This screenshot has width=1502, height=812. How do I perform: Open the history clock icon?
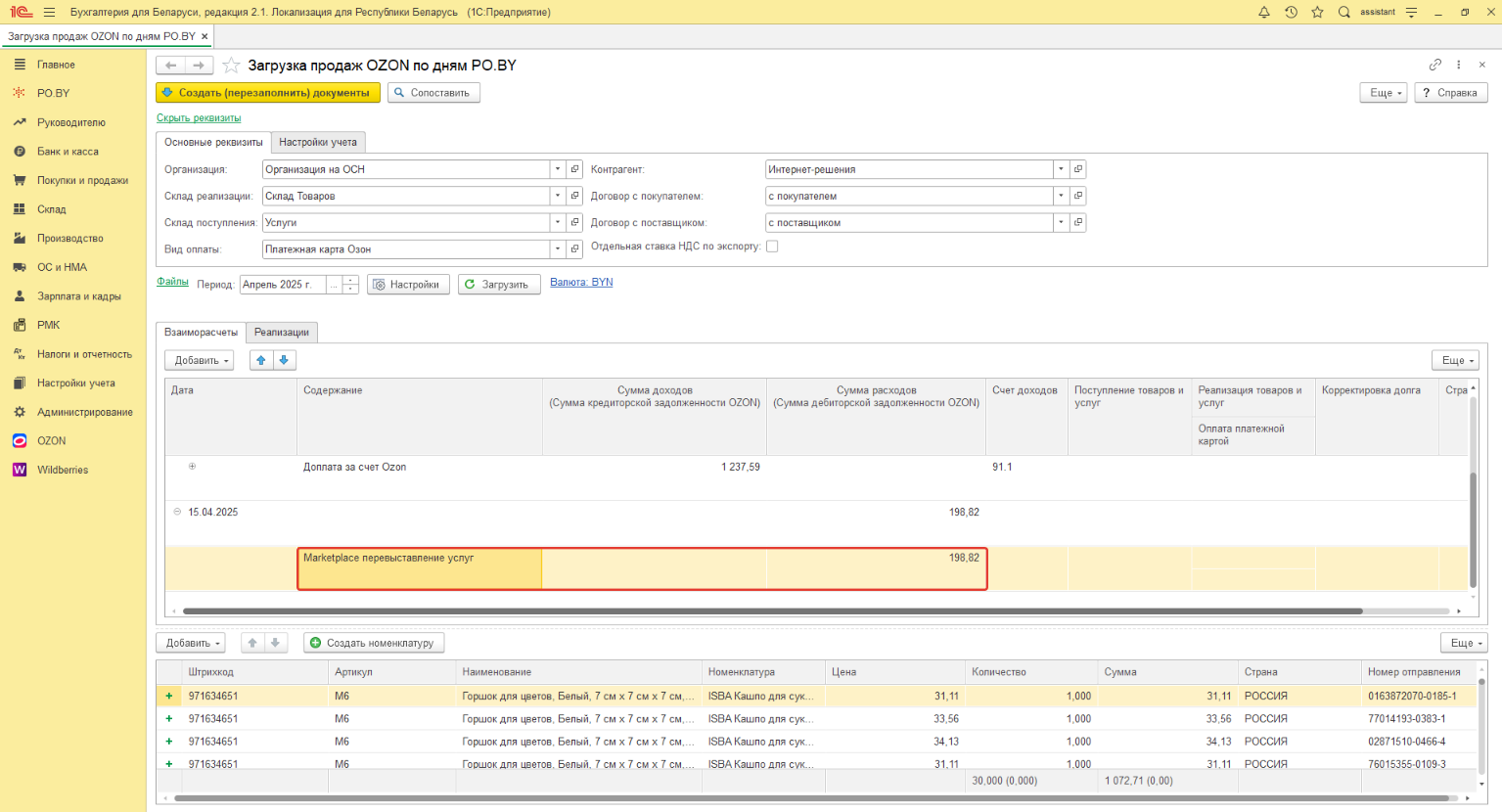click(1291, 12)
